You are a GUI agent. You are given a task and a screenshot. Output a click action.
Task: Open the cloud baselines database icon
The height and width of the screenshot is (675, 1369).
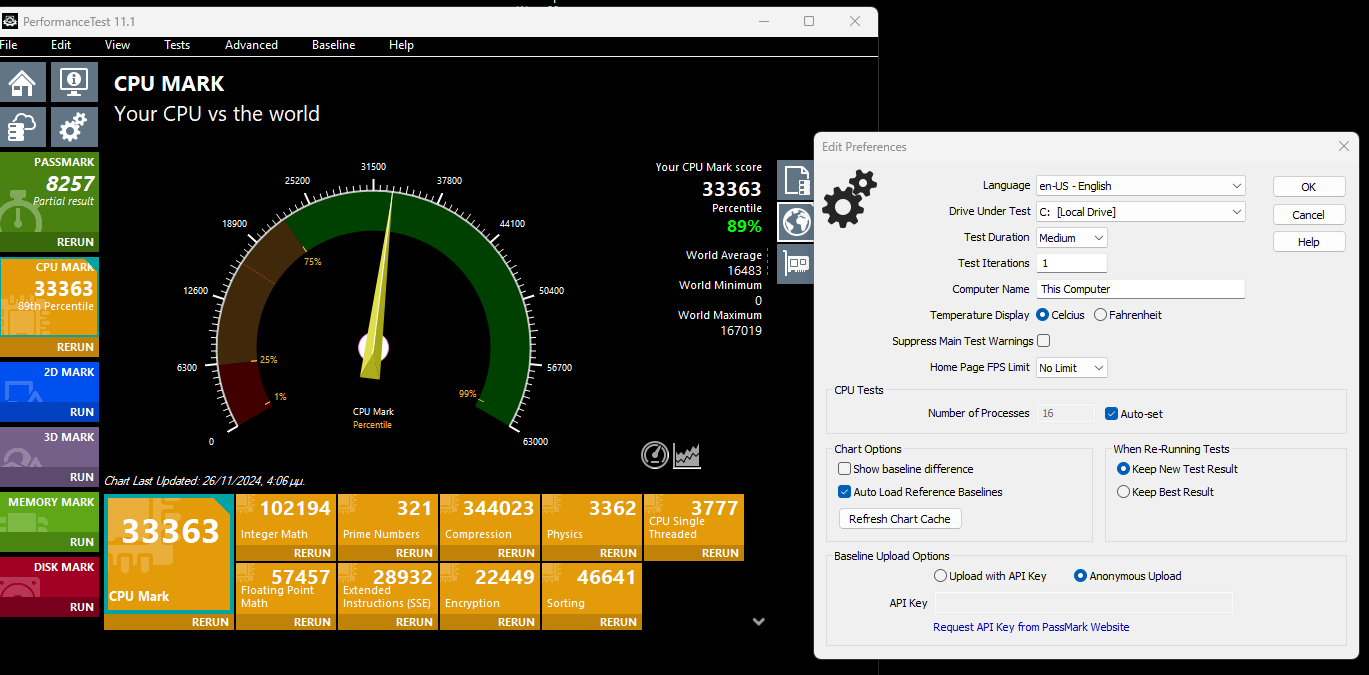click(x=24, y=128)
